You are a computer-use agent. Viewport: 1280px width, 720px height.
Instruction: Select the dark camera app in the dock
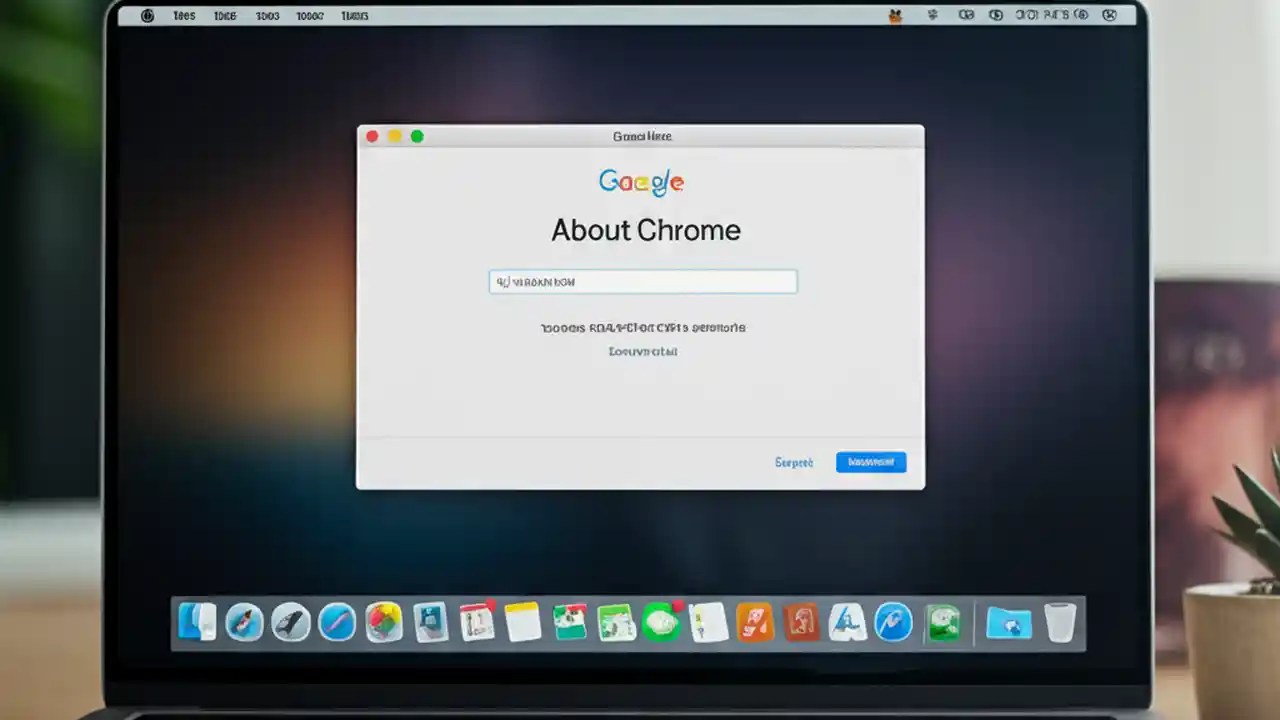pyautogui.click(x=290, y=623)
